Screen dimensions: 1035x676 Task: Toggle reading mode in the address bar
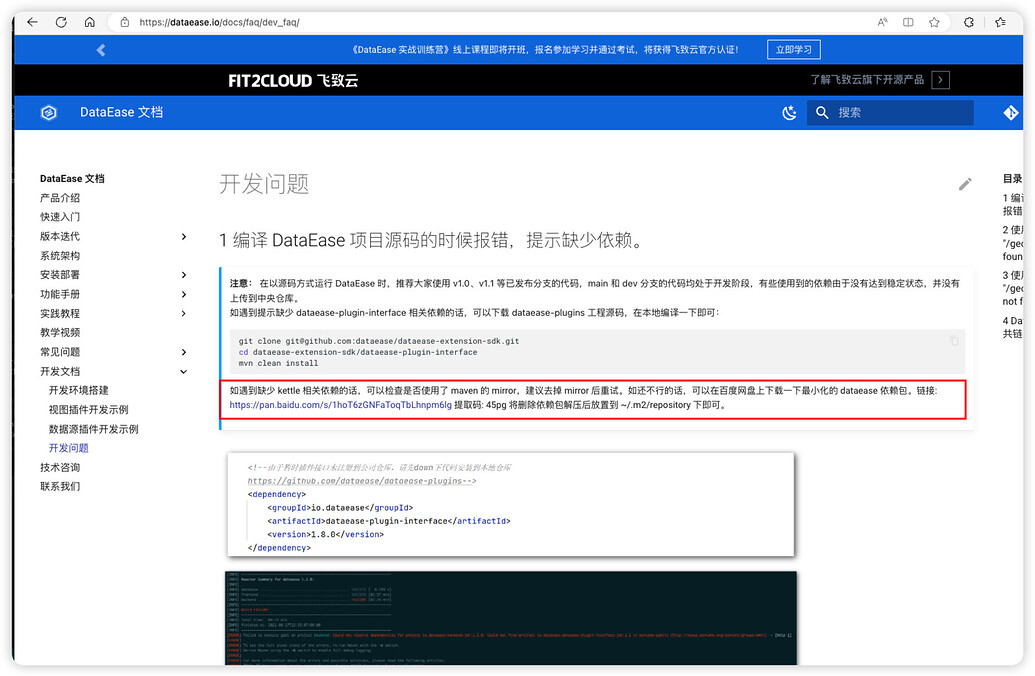pyautogui.click(x=910, y=20)
